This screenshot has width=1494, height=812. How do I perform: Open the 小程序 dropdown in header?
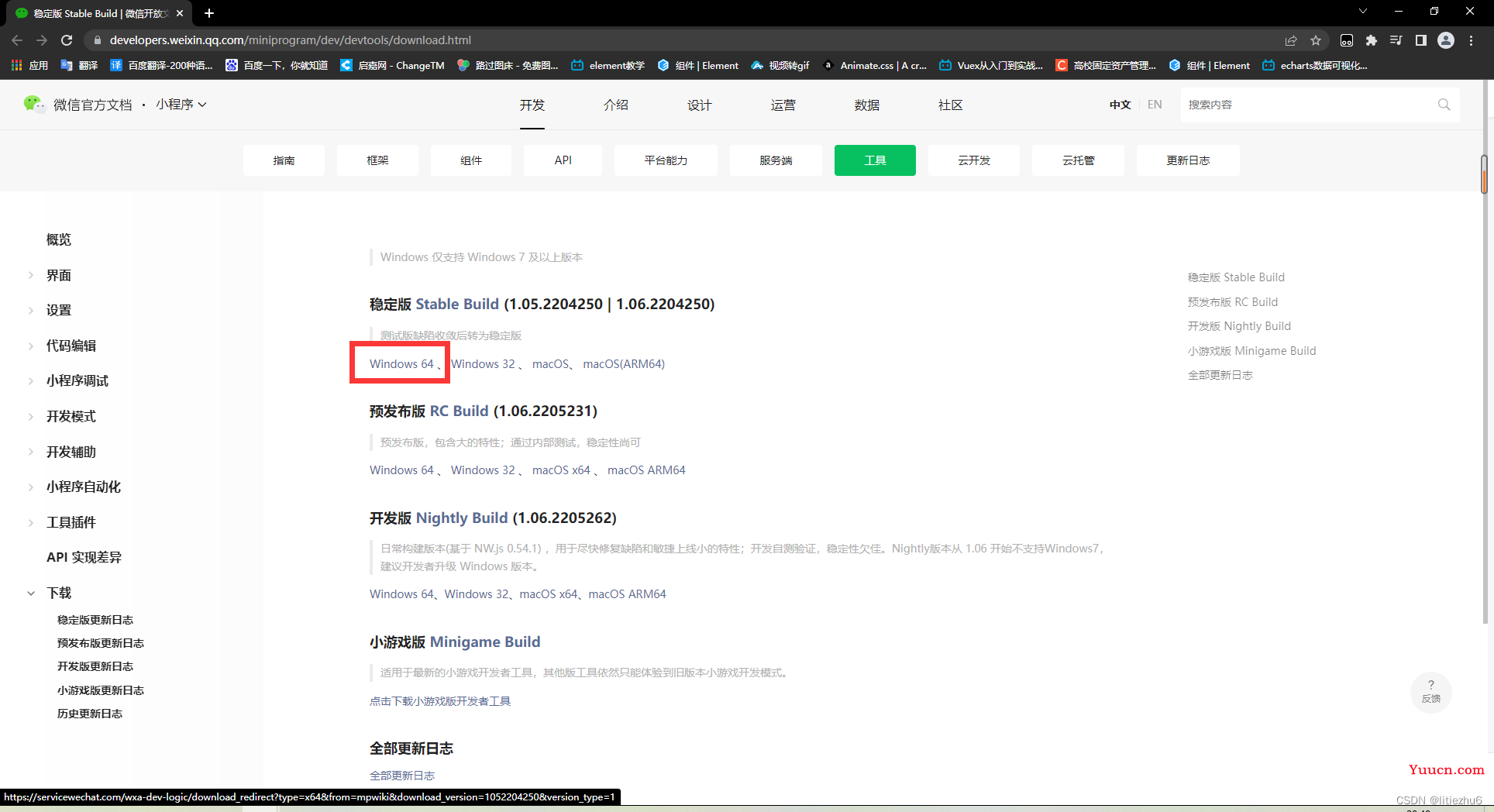(x=181, y=104)
